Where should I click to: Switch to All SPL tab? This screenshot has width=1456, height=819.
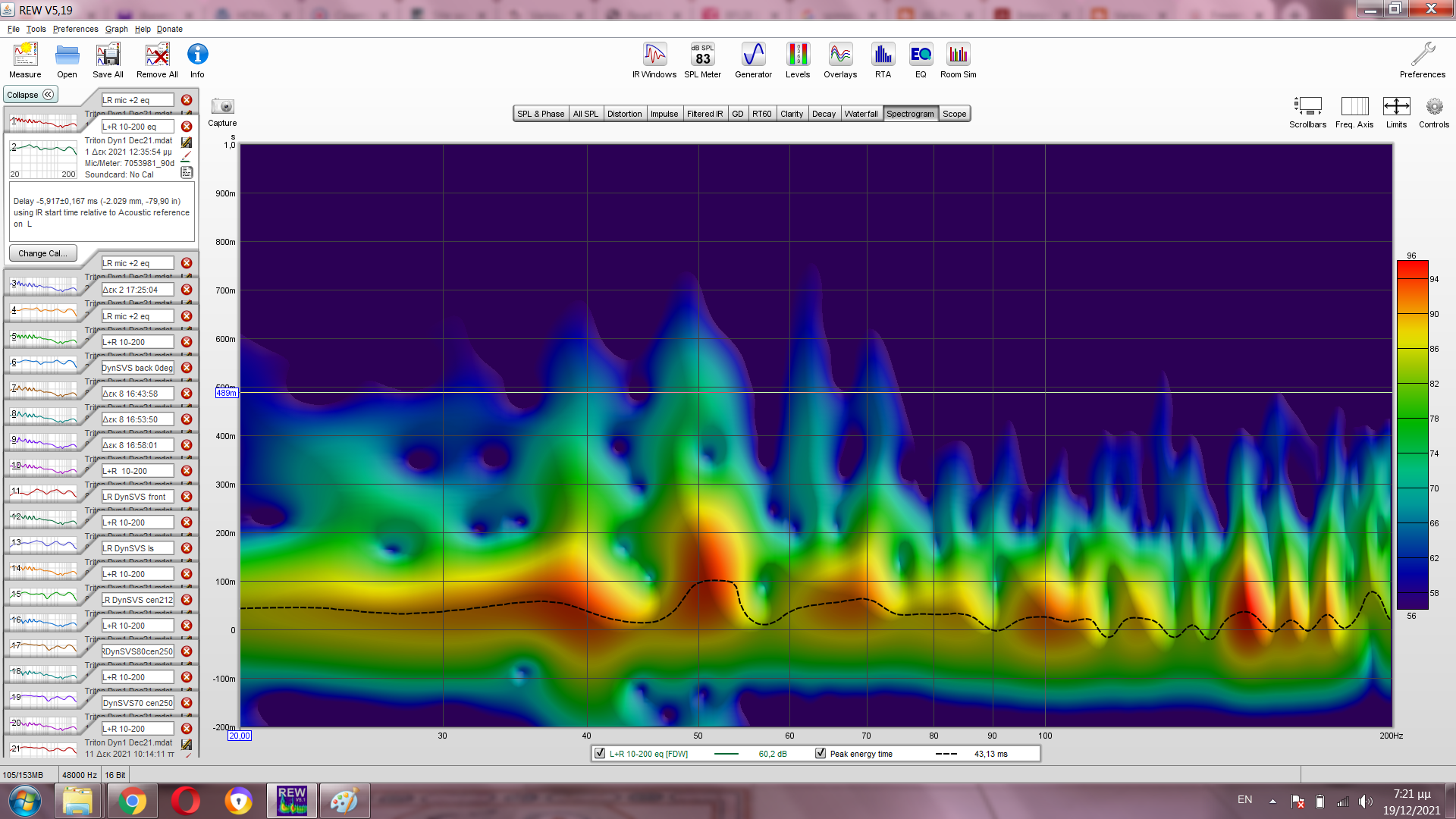click(585, 114)
